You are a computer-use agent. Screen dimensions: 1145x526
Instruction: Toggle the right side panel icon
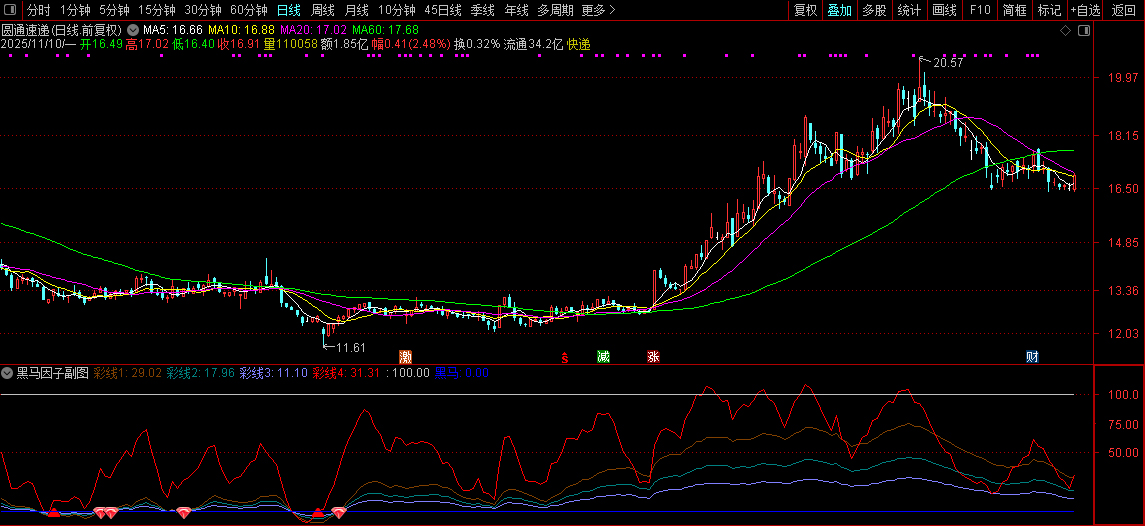1083,31
